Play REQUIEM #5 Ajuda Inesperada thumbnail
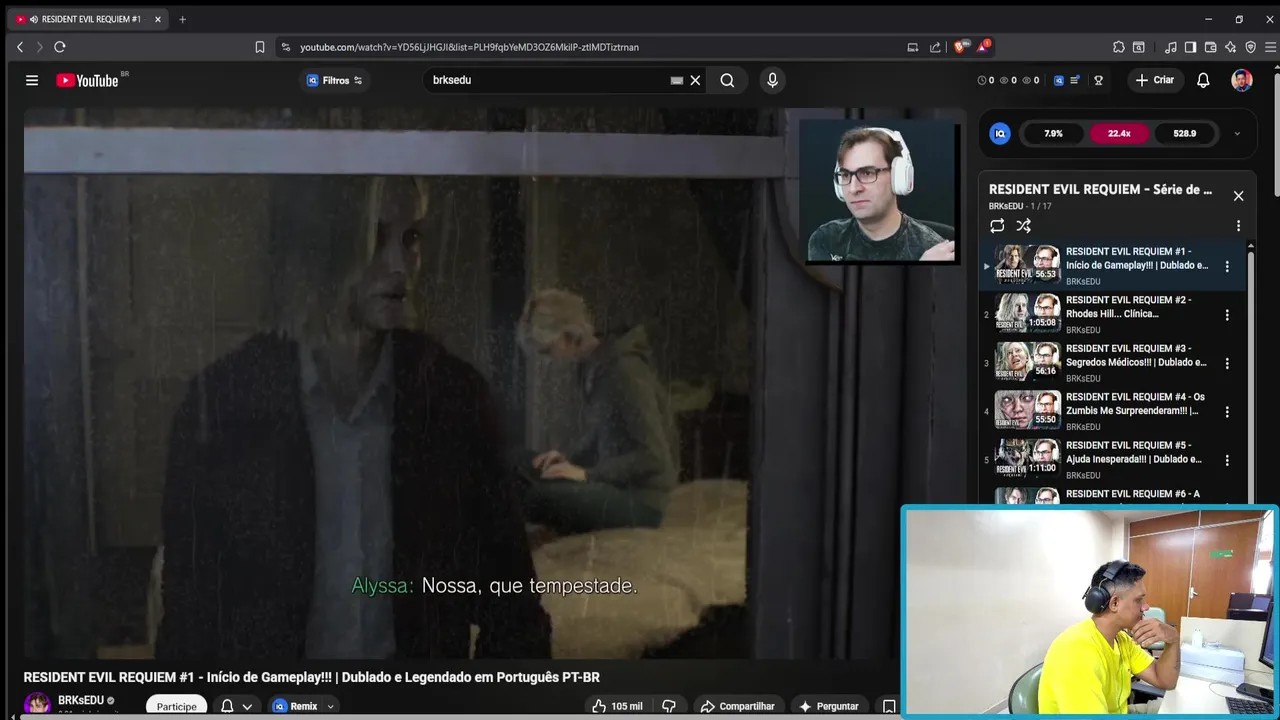1280x720 pixels. (x=1027, y=458)
